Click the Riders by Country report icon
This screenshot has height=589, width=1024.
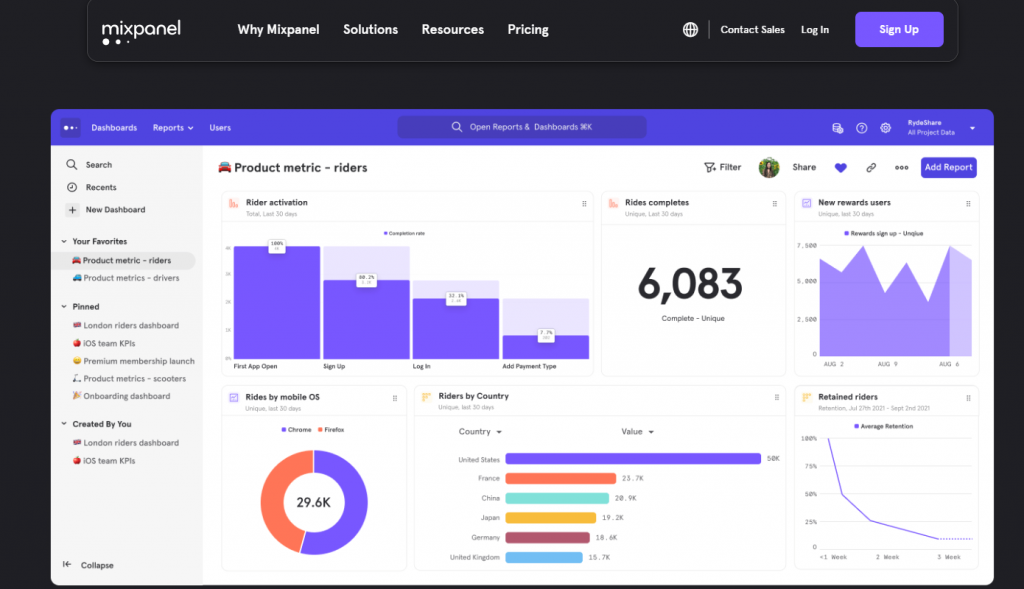coord(426,397)
